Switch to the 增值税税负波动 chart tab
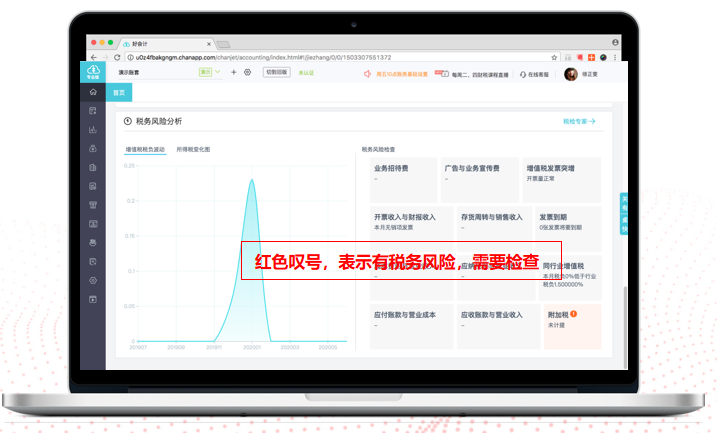717x433 pixels. pyautogui.click(x=146, y=149)
